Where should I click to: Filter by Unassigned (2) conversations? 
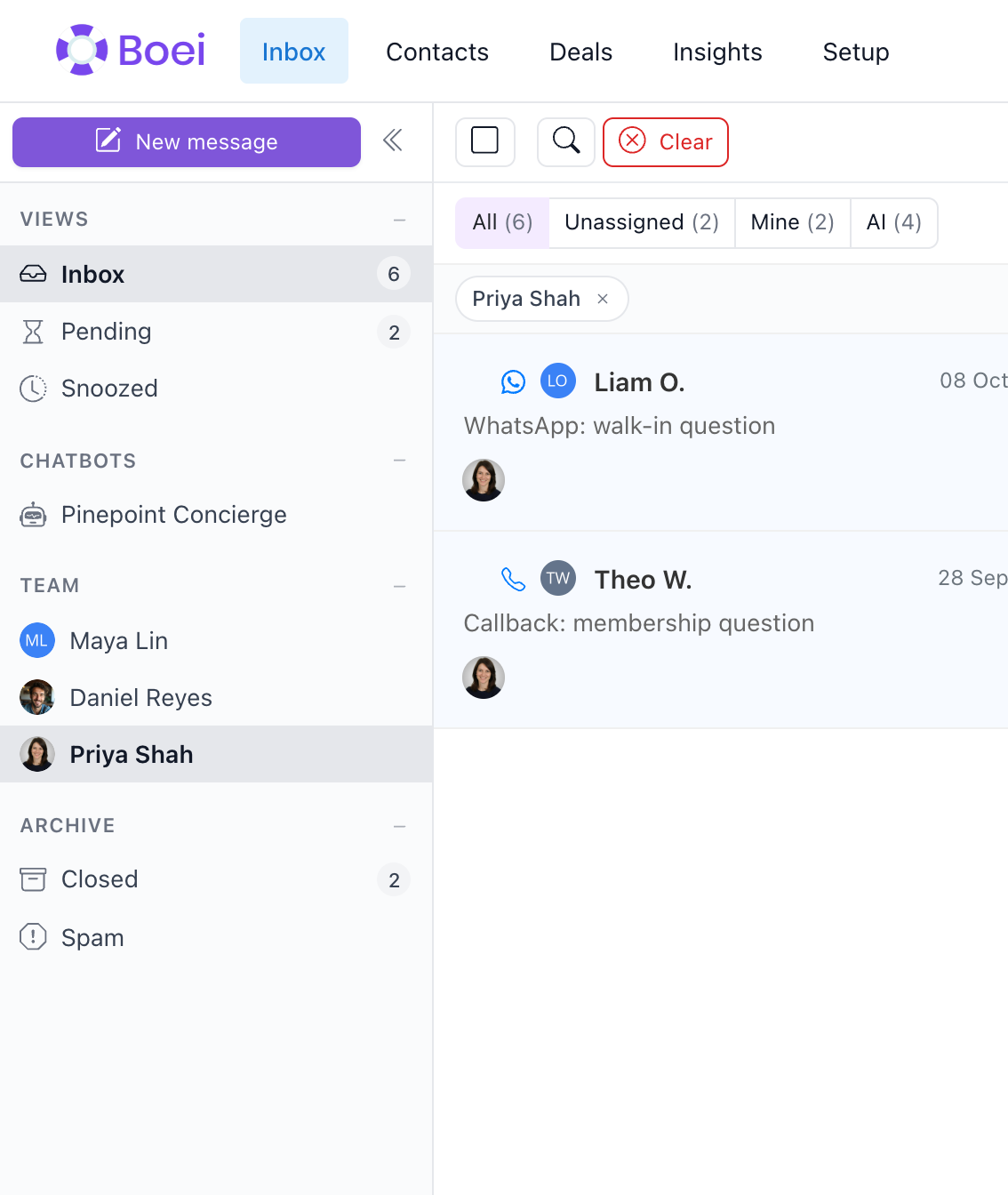[x=642, y=222]
